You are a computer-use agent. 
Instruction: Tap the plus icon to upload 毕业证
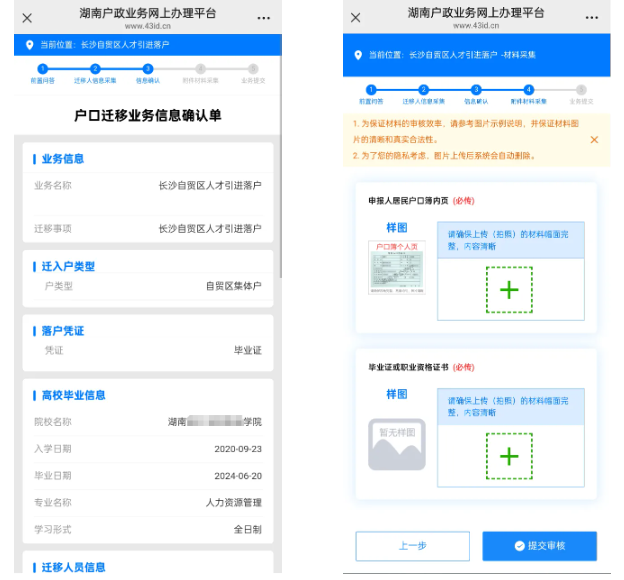pyautogui.click(x=509, y=456)
